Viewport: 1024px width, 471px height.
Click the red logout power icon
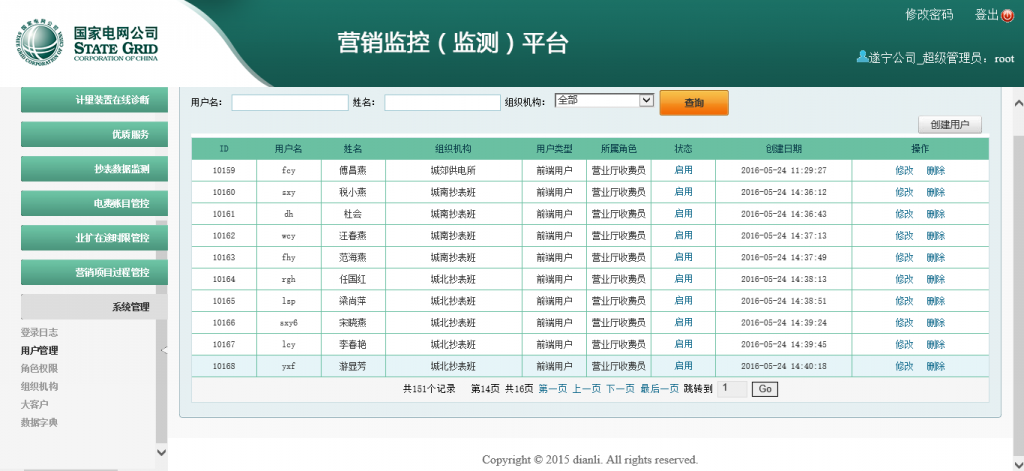click(1007, 16)
